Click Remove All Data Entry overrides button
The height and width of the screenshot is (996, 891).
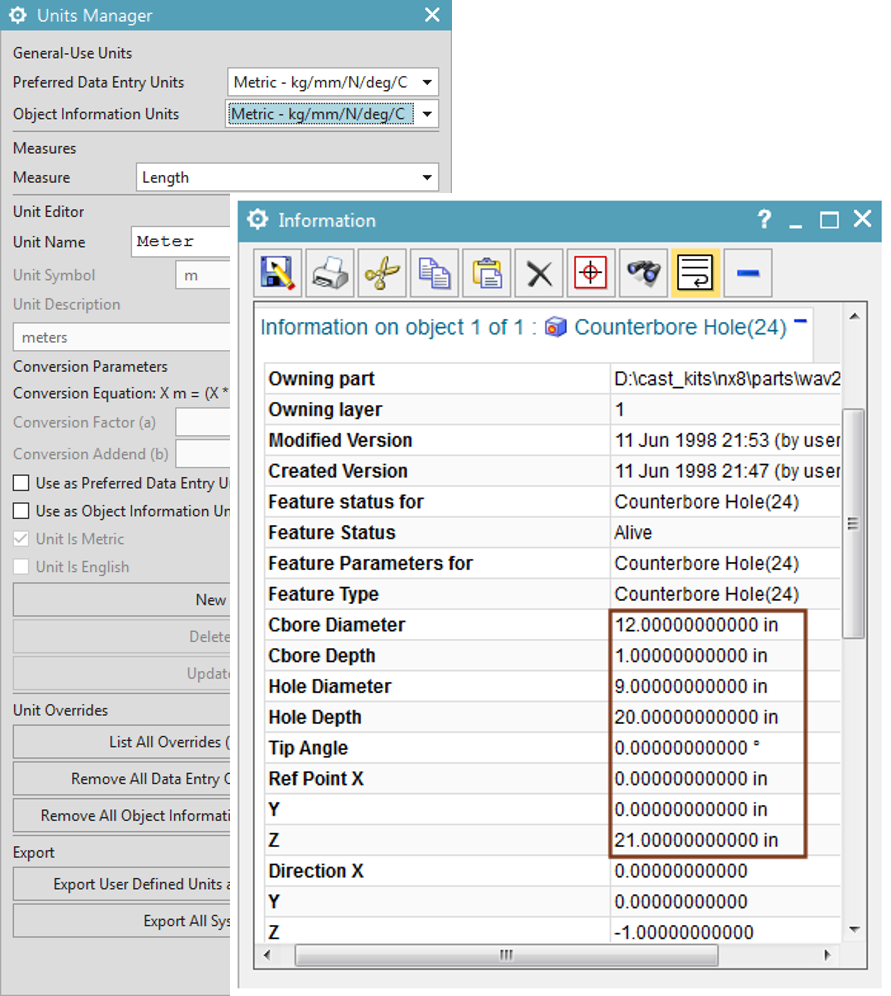point(122,779)
